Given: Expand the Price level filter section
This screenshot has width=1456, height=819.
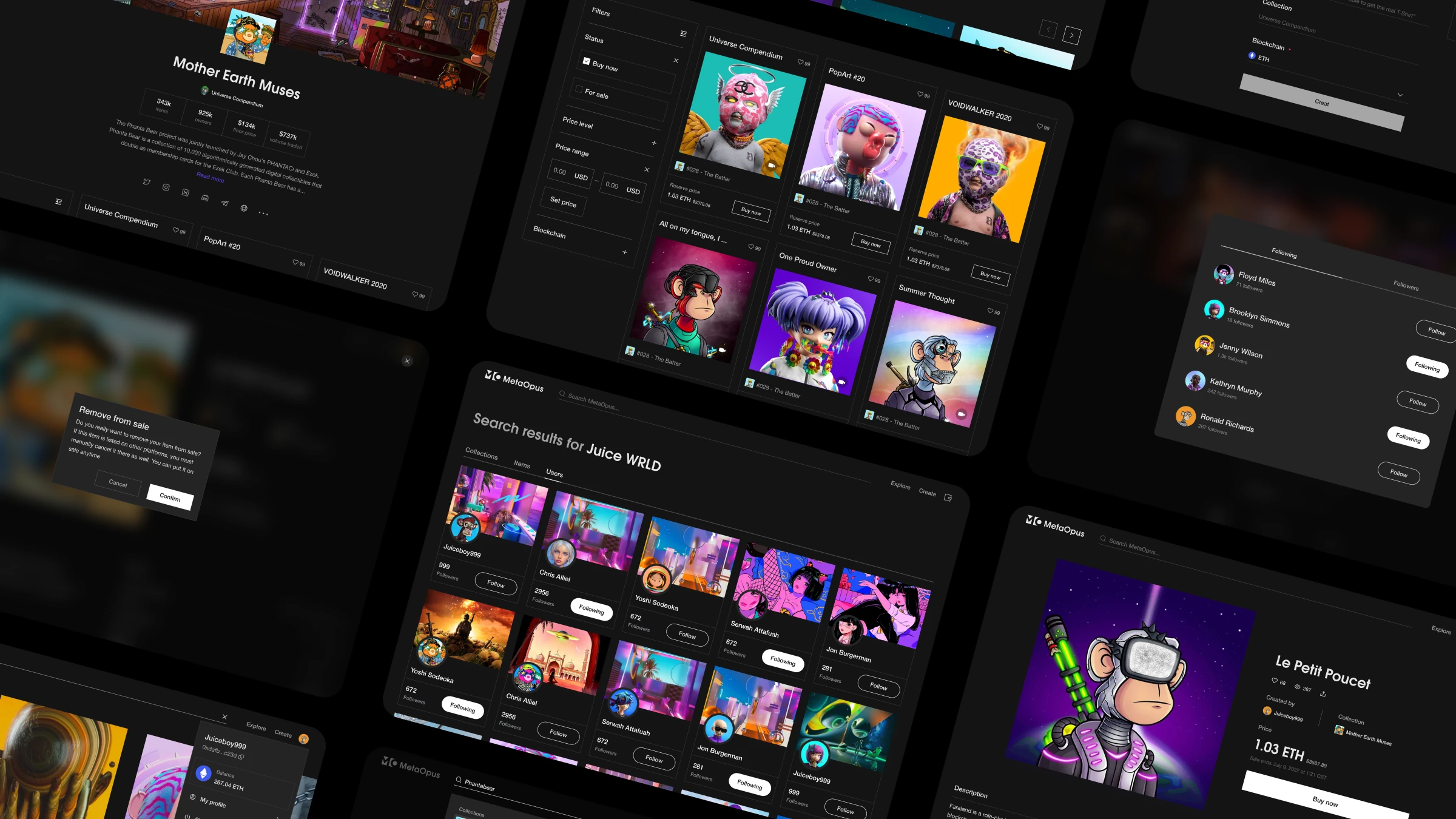Looking at the screenshot, I should click(x=654, y=143).
